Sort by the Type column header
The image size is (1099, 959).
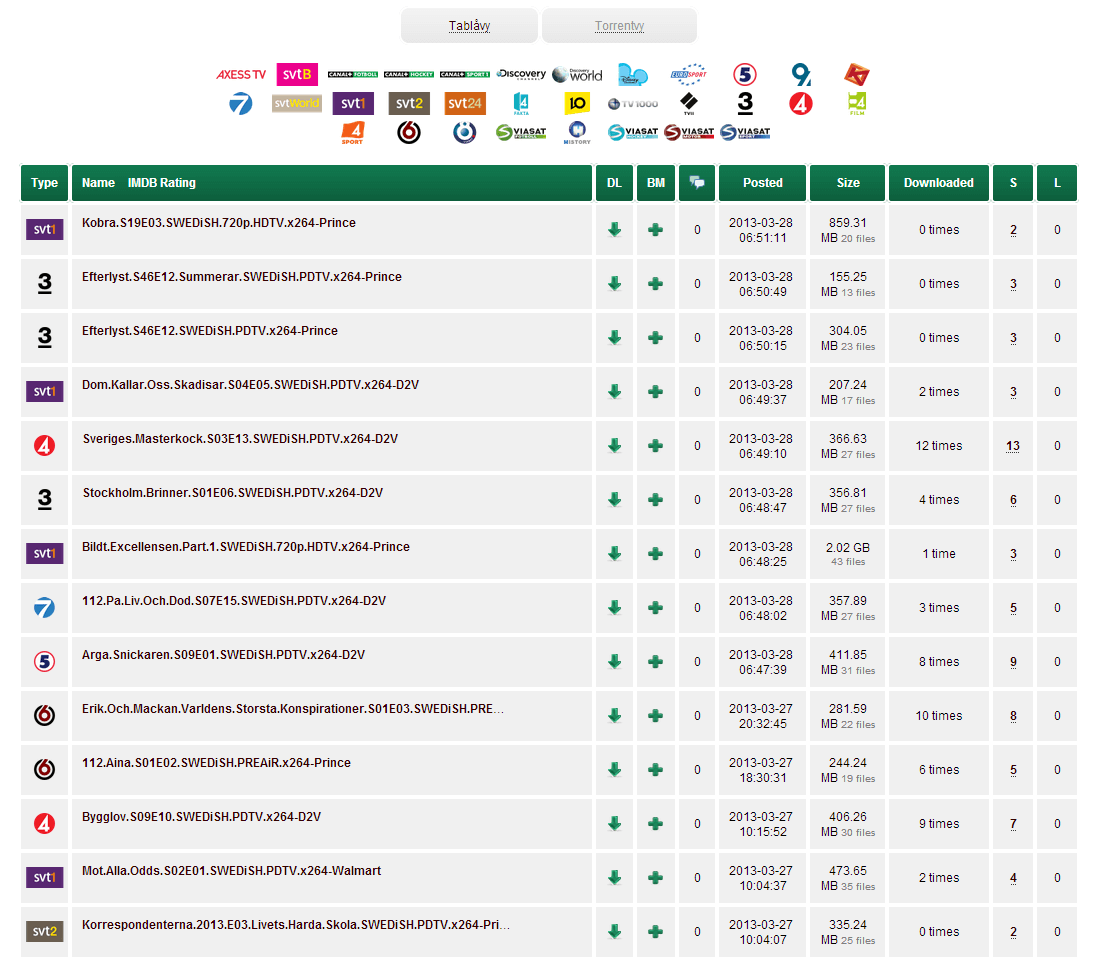44,182
